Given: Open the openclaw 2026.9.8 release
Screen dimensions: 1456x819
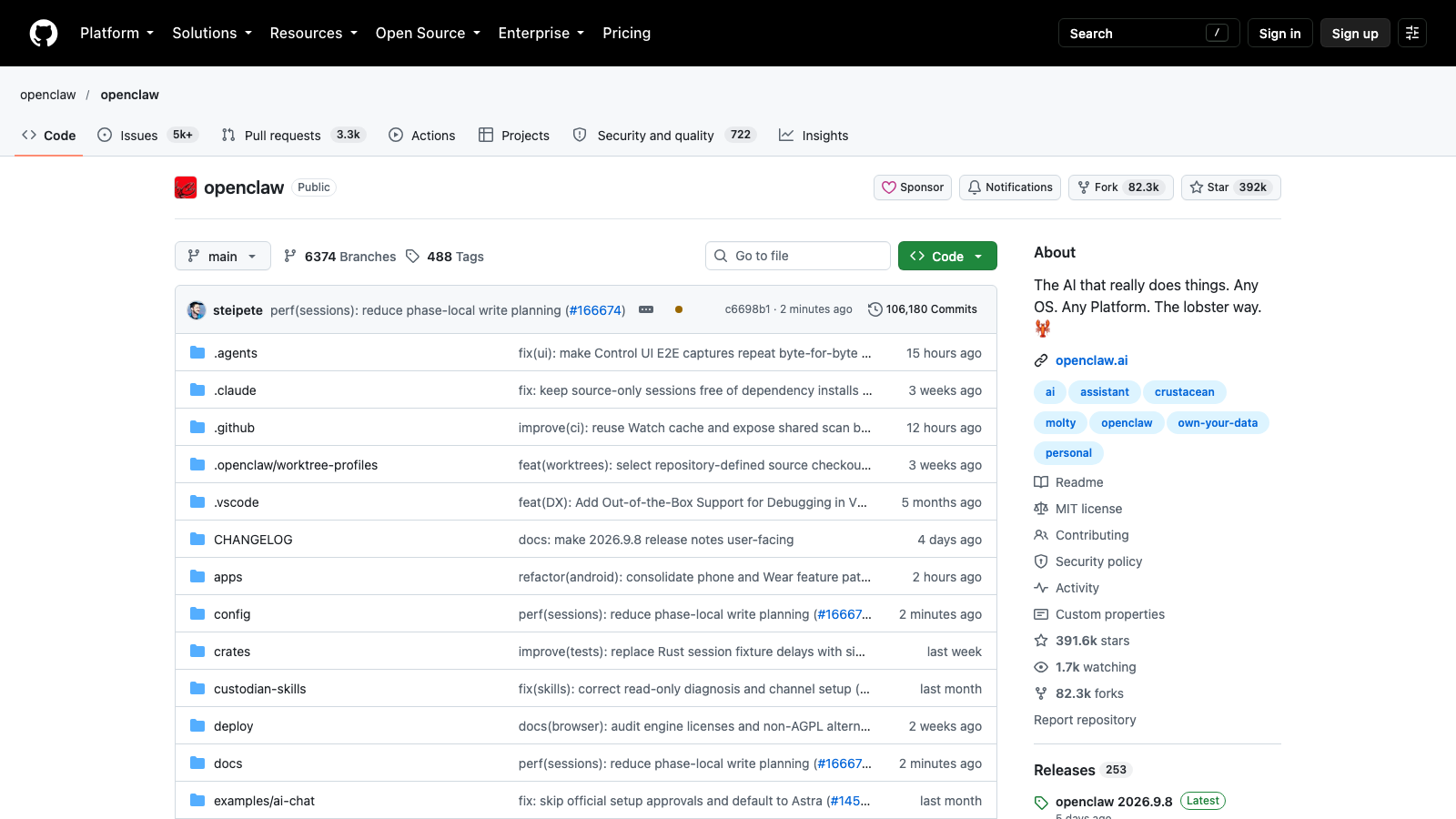Looking at the screenshot, I should [x=1114, y=802].
